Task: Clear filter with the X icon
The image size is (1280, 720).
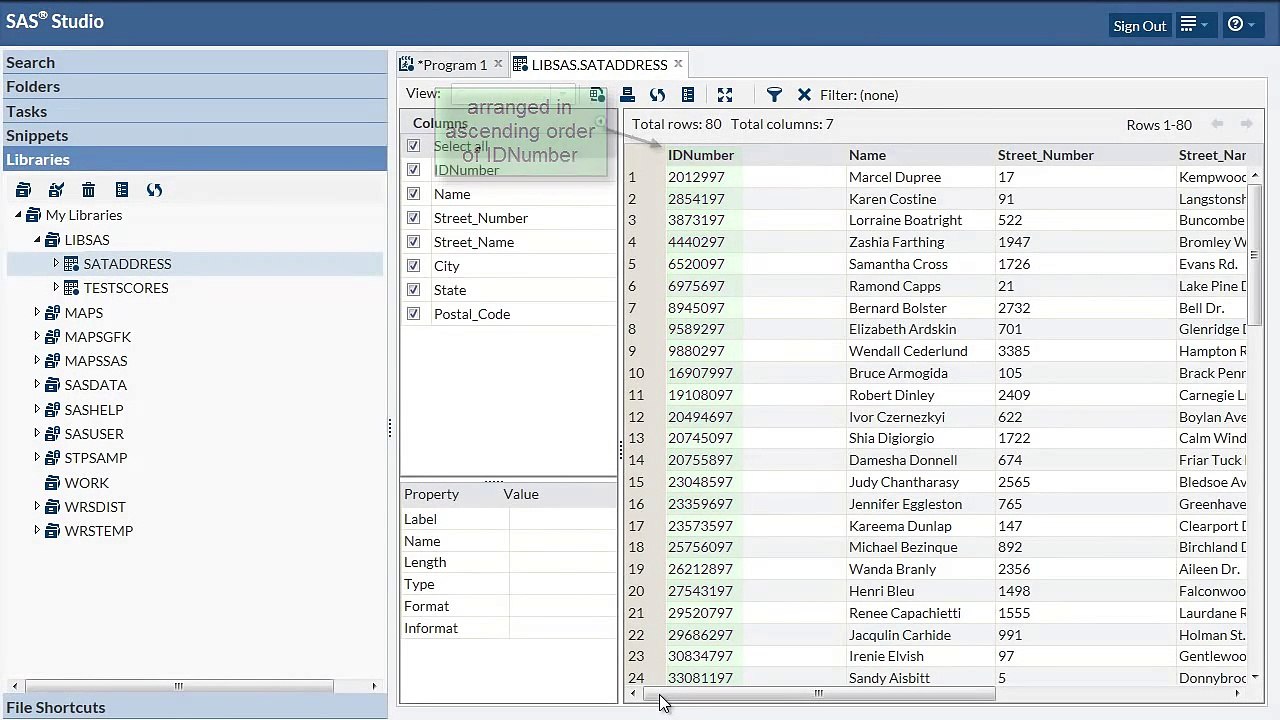Action: click(804, 95)
